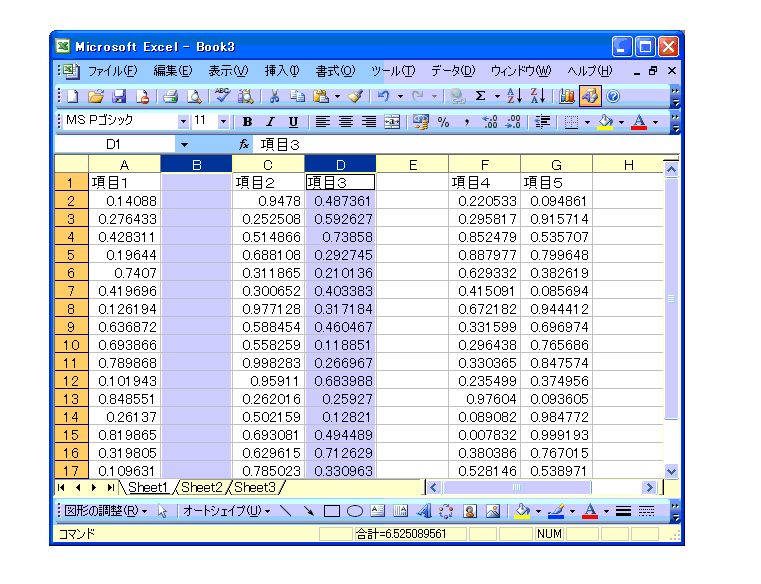This screenshot has height=584, width=761.
Task: Apply line color in drawing toolbar
Action: click(556, 511)
